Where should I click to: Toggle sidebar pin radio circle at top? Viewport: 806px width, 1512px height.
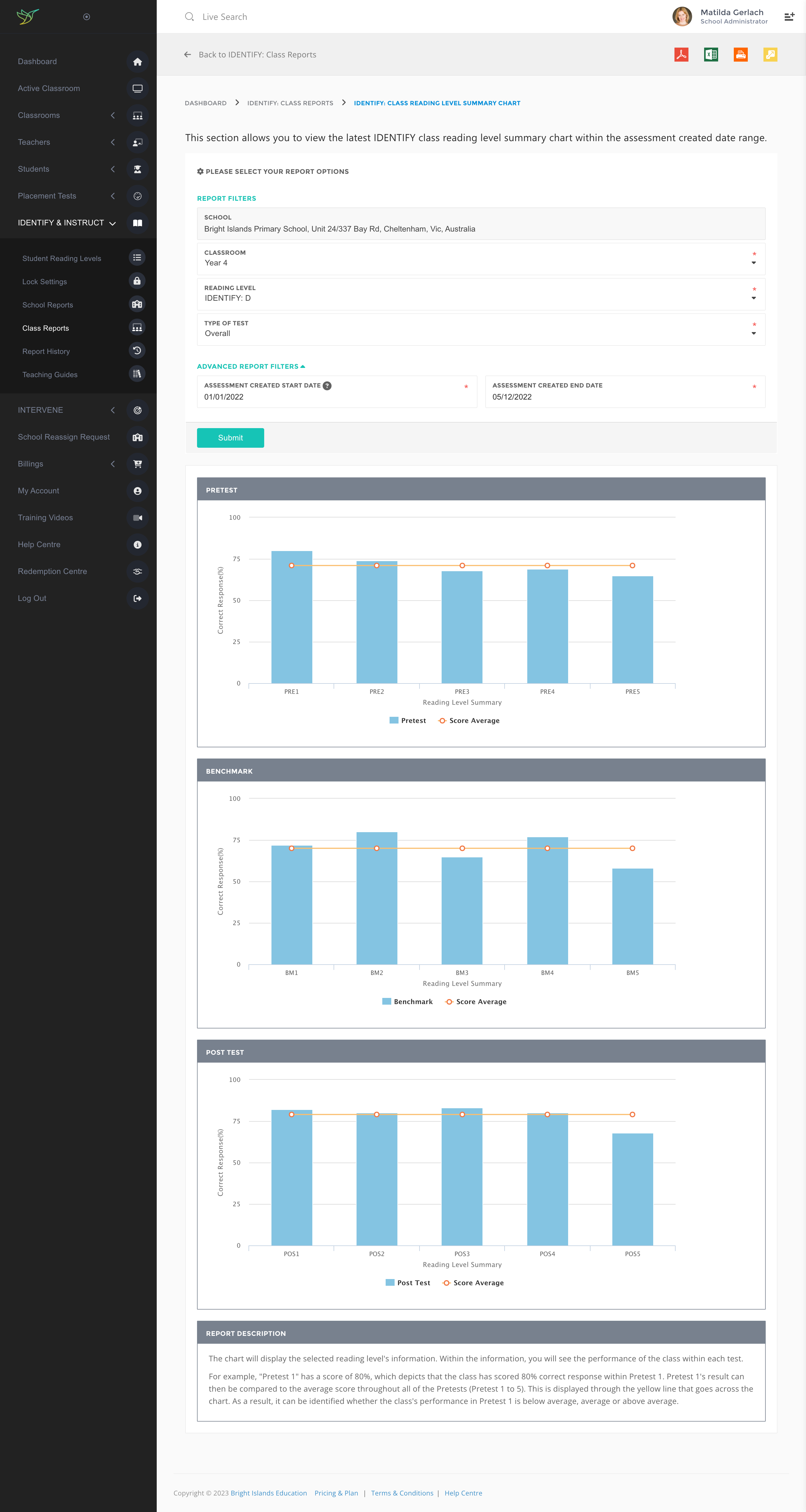tap(87, 17)
